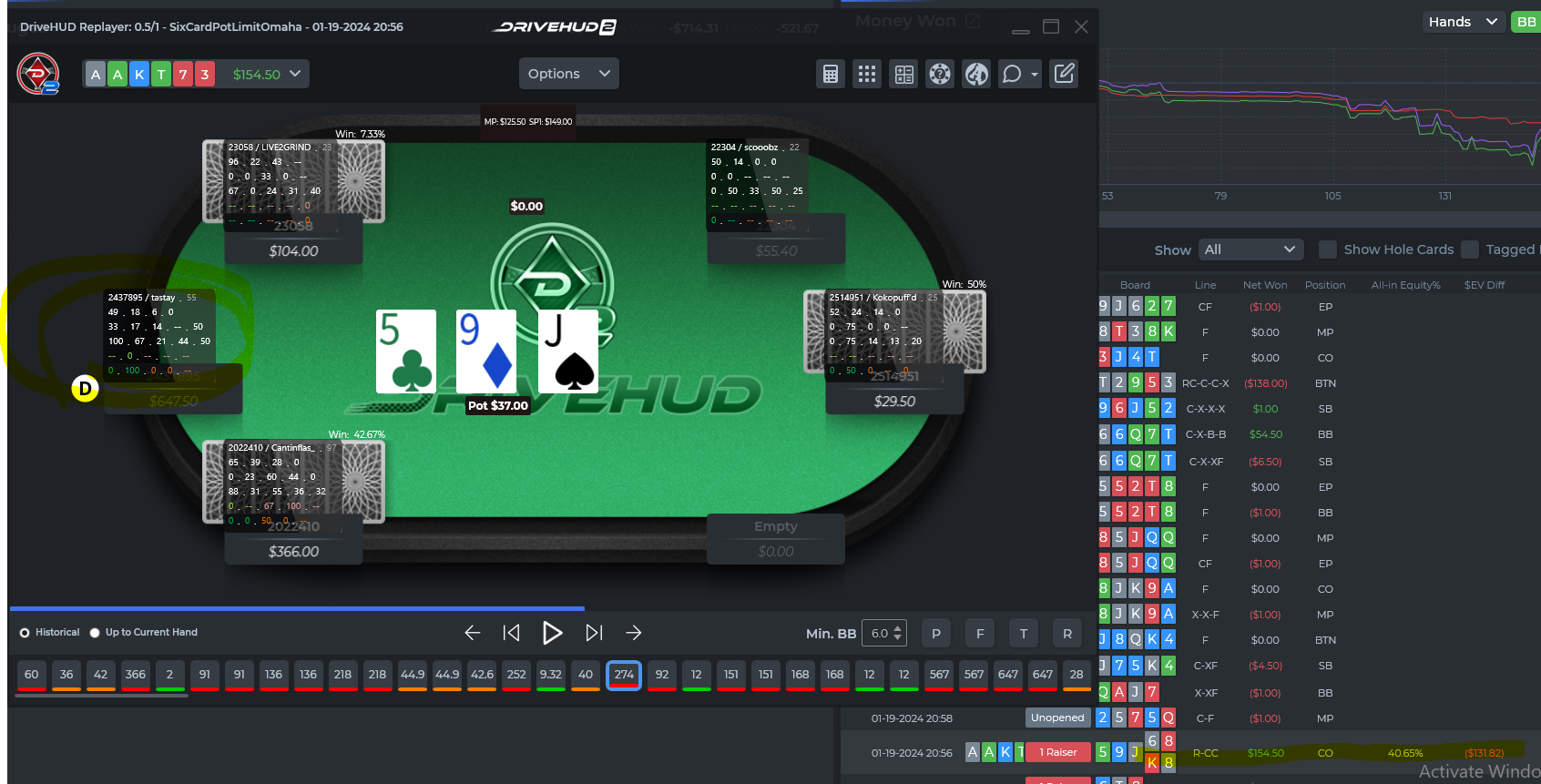Screen dimensions: 1541x784
Task: Click the blue replay progress bar
Action: click(x=297, y=608)
